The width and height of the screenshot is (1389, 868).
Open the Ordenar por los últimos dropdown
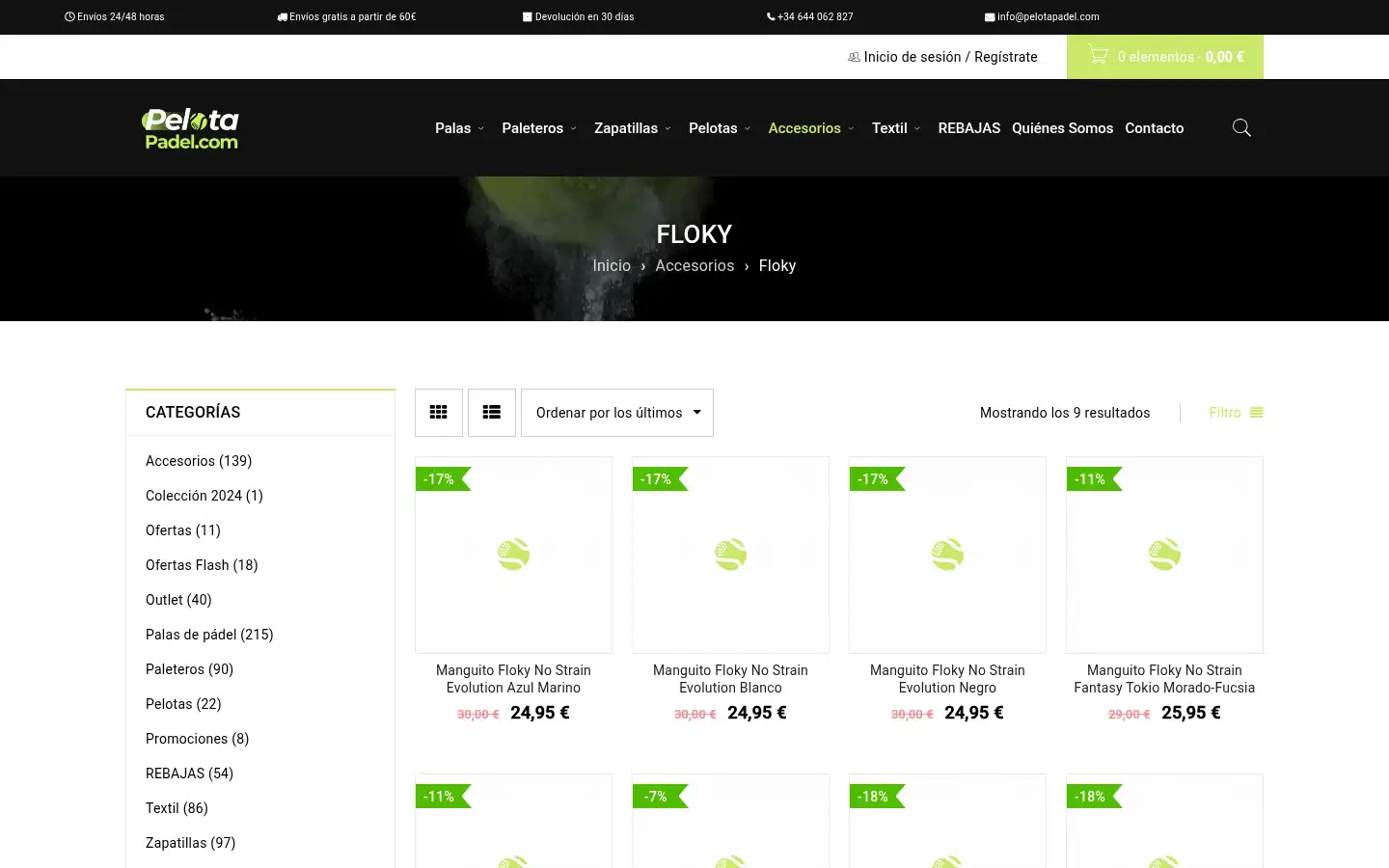tap(617, 413)
